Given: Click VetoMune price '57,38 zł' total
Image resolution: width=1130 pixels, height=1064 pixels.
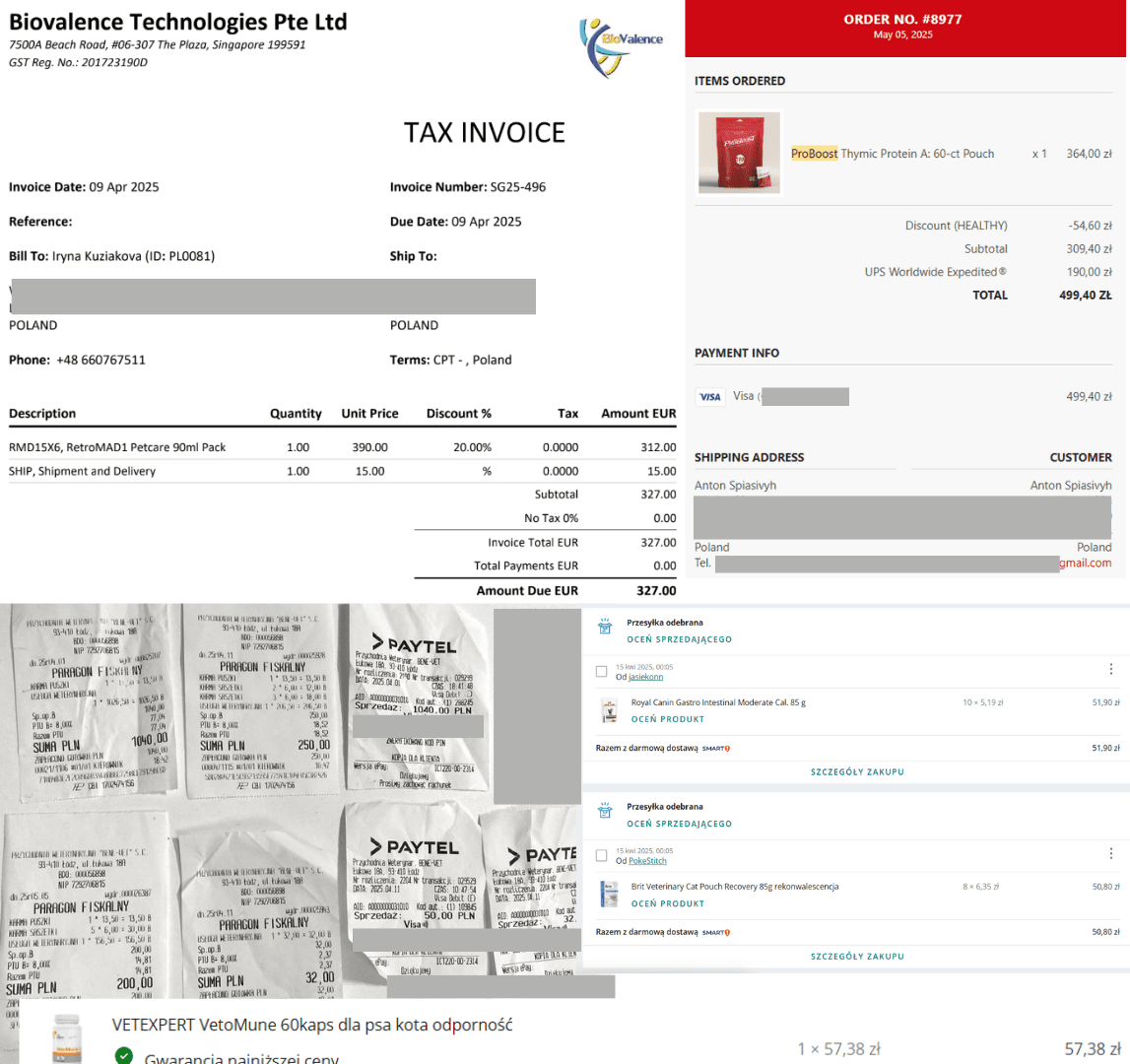Looking at the screenshot, I should pos(1093,1049).
